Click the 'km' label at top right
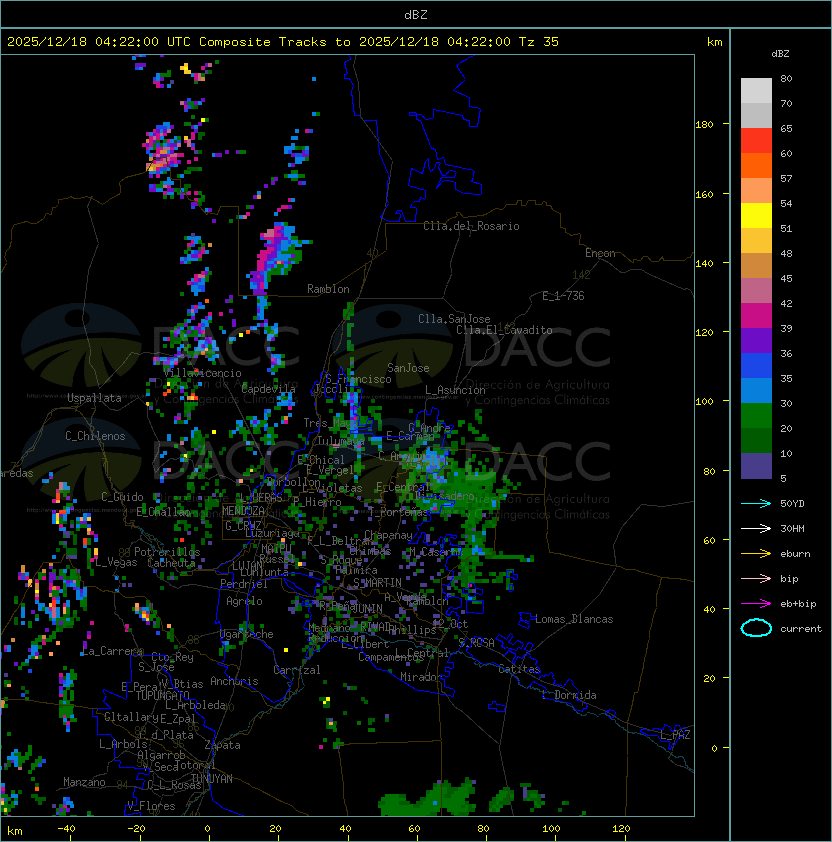Screen dimensions: 832x842 (714, 42)
